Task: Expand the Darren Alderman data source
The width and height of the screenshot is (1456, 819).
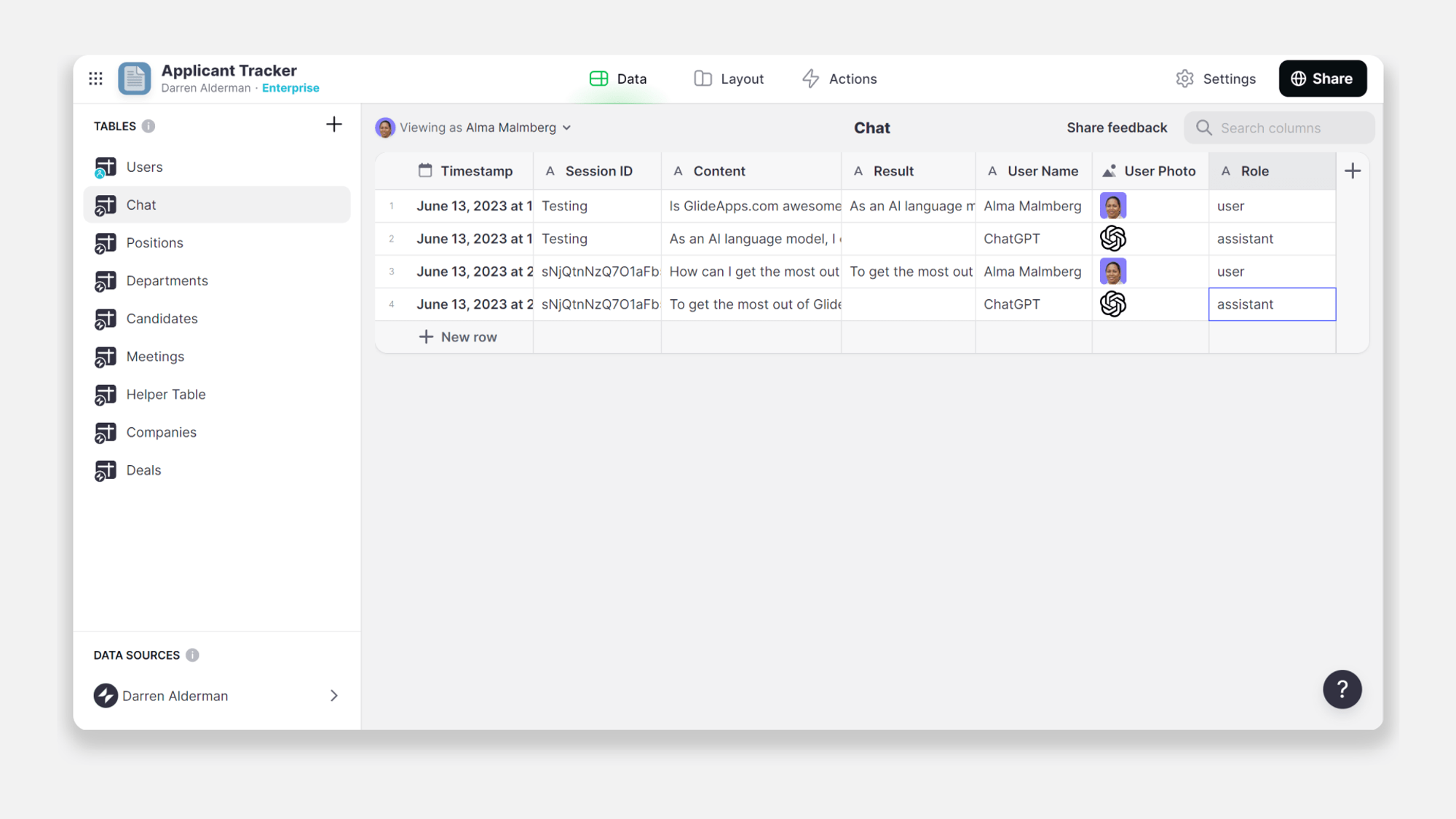Action: point(333,696)
